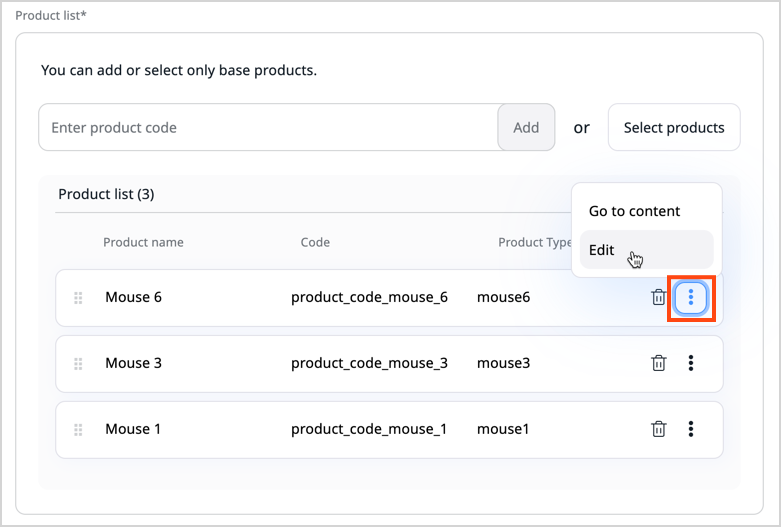
Task: Open the Mouse 3 three-dot options menu
Action: pos(691,363)
